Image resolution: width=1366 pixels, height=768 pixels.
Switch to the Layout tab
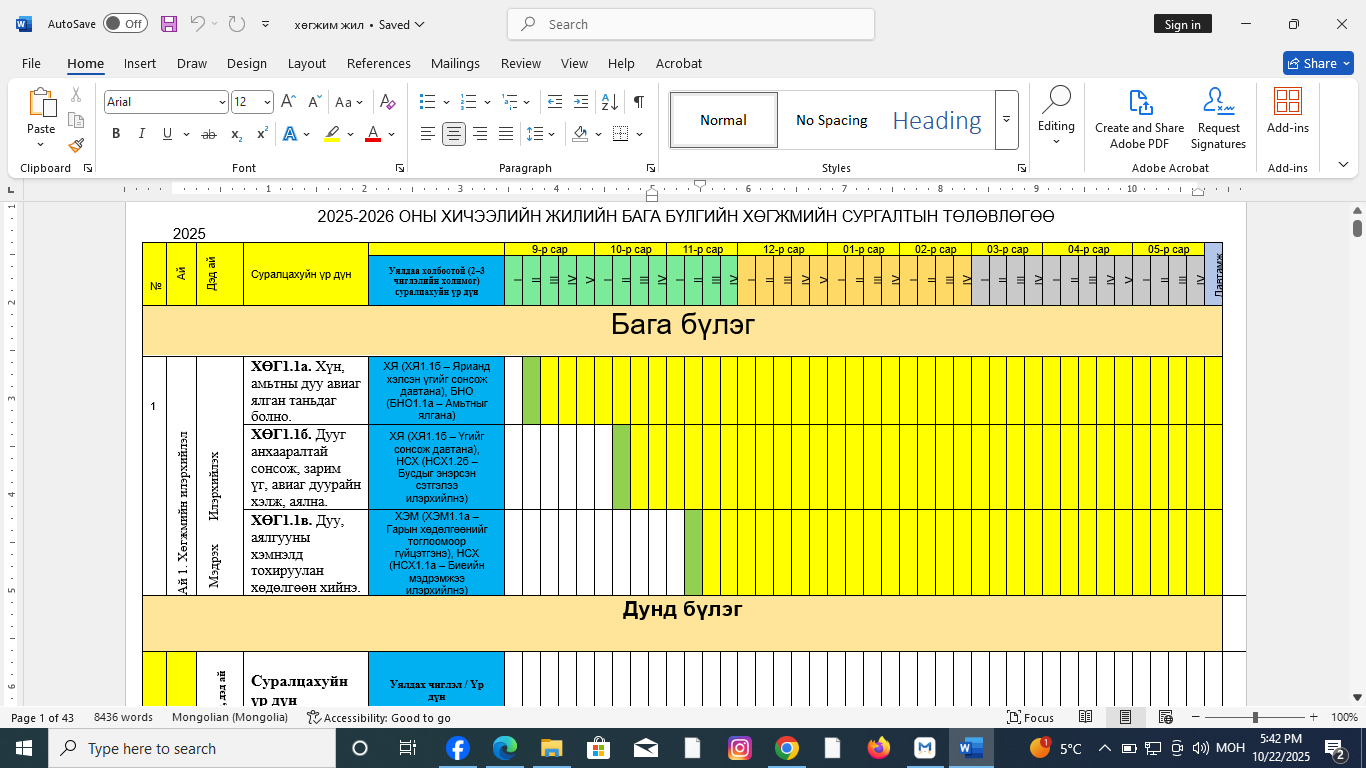[x=306, y=63]
